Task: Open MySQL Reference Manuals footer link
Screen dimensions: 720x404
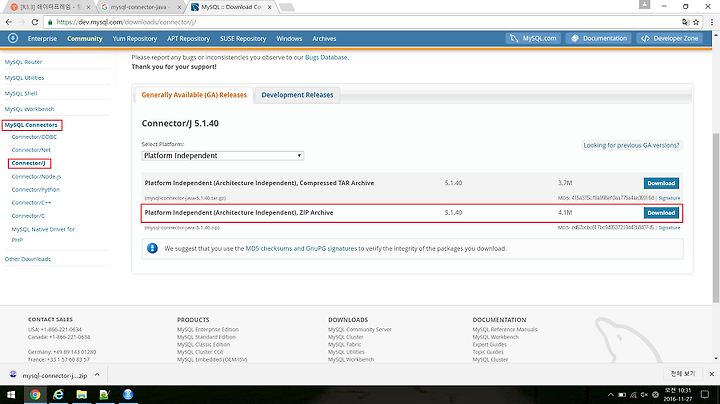Action: [x=505, y=329]
